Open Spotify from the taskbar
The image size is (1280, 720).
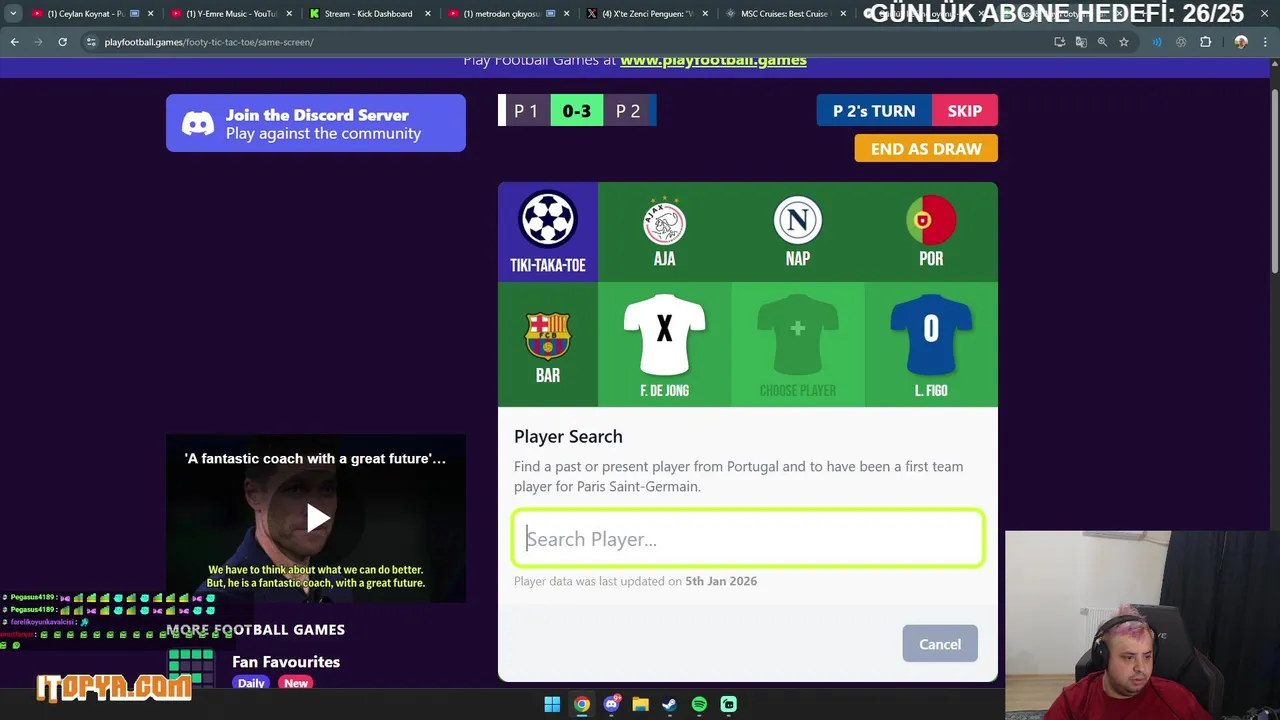pyautogui.click(x=699, y=704)
